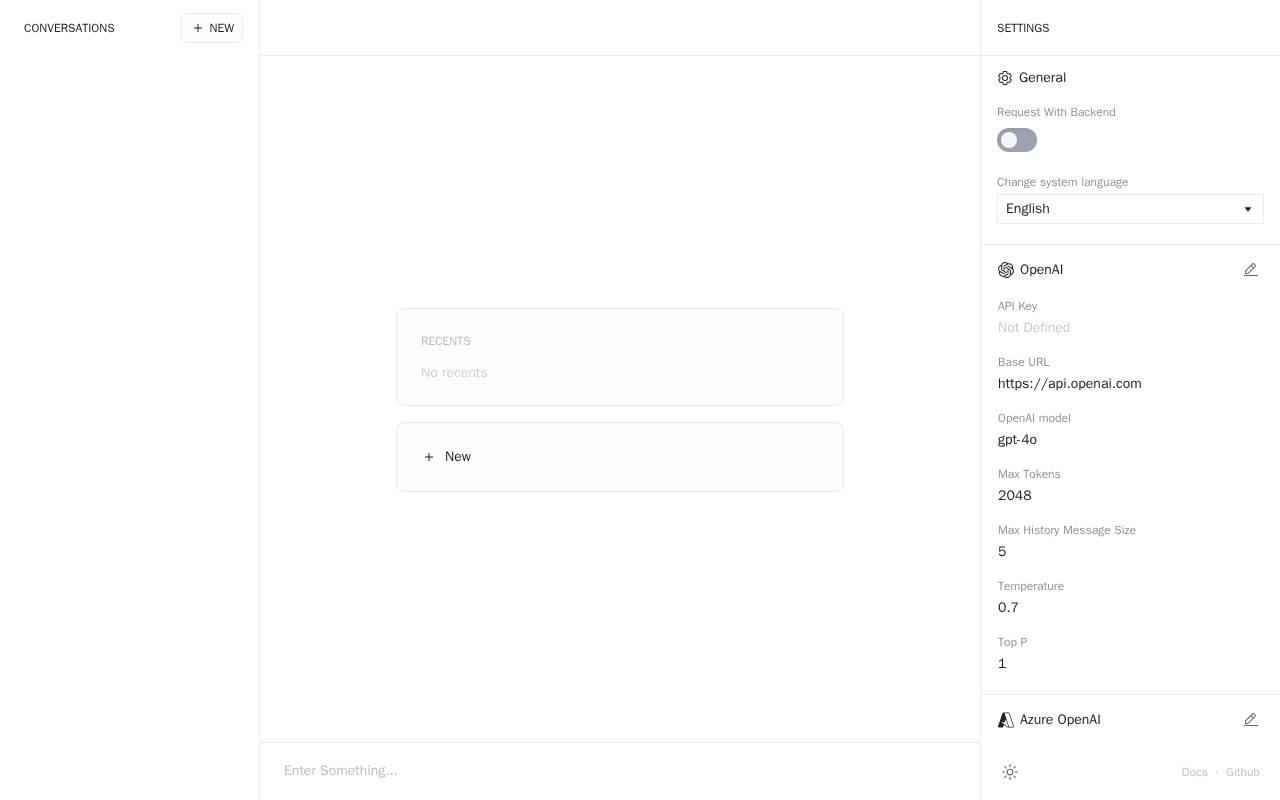This screenshot has width=1280, height=800.
Task: Click the Temperature value 0.7
Action: pos(1008,608)
